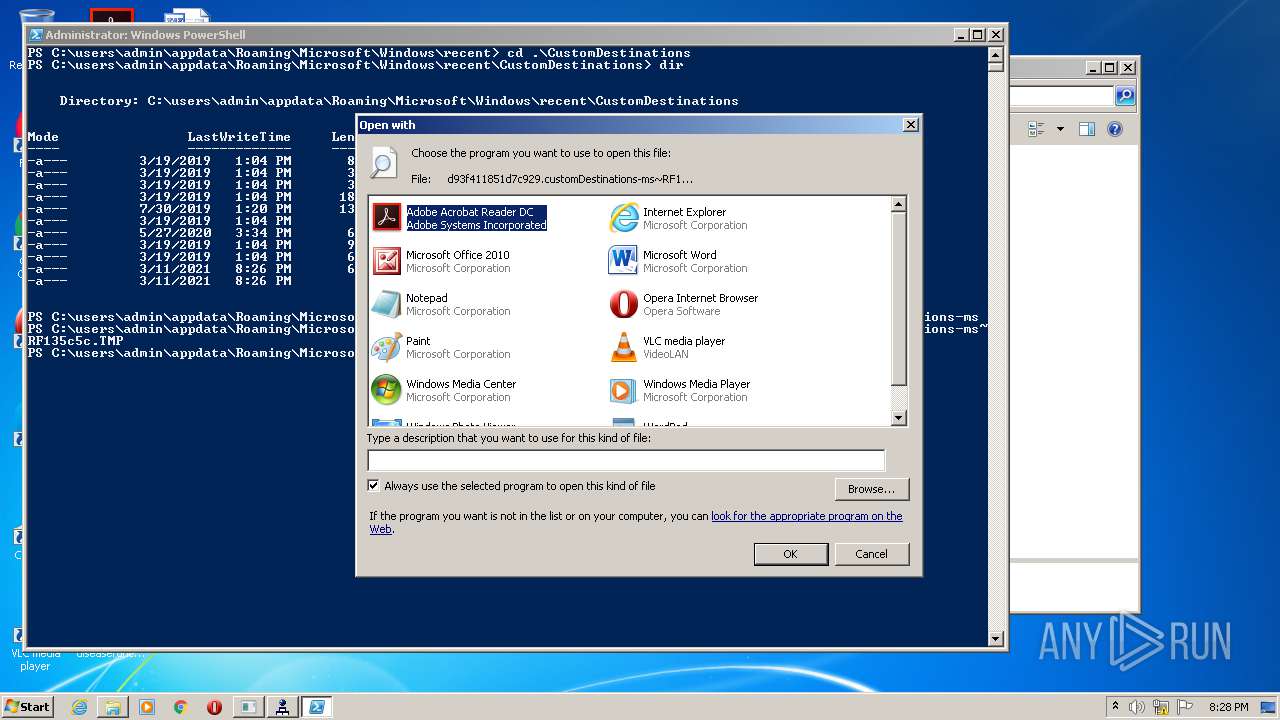1280x720 pixels.
Task: Click network computer taskbar icon
Action: tap(283, 707)
